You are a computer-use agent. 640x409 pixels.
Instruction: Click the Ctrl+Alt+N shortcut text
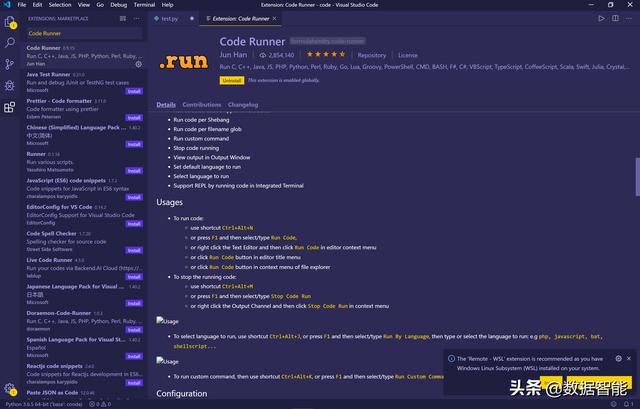(x=238, y=228)
